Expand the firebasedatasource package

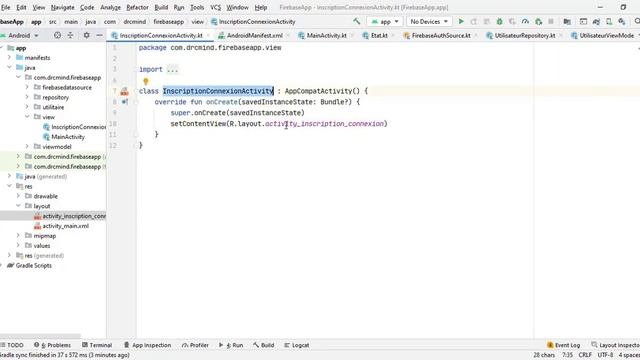point(27,87)
